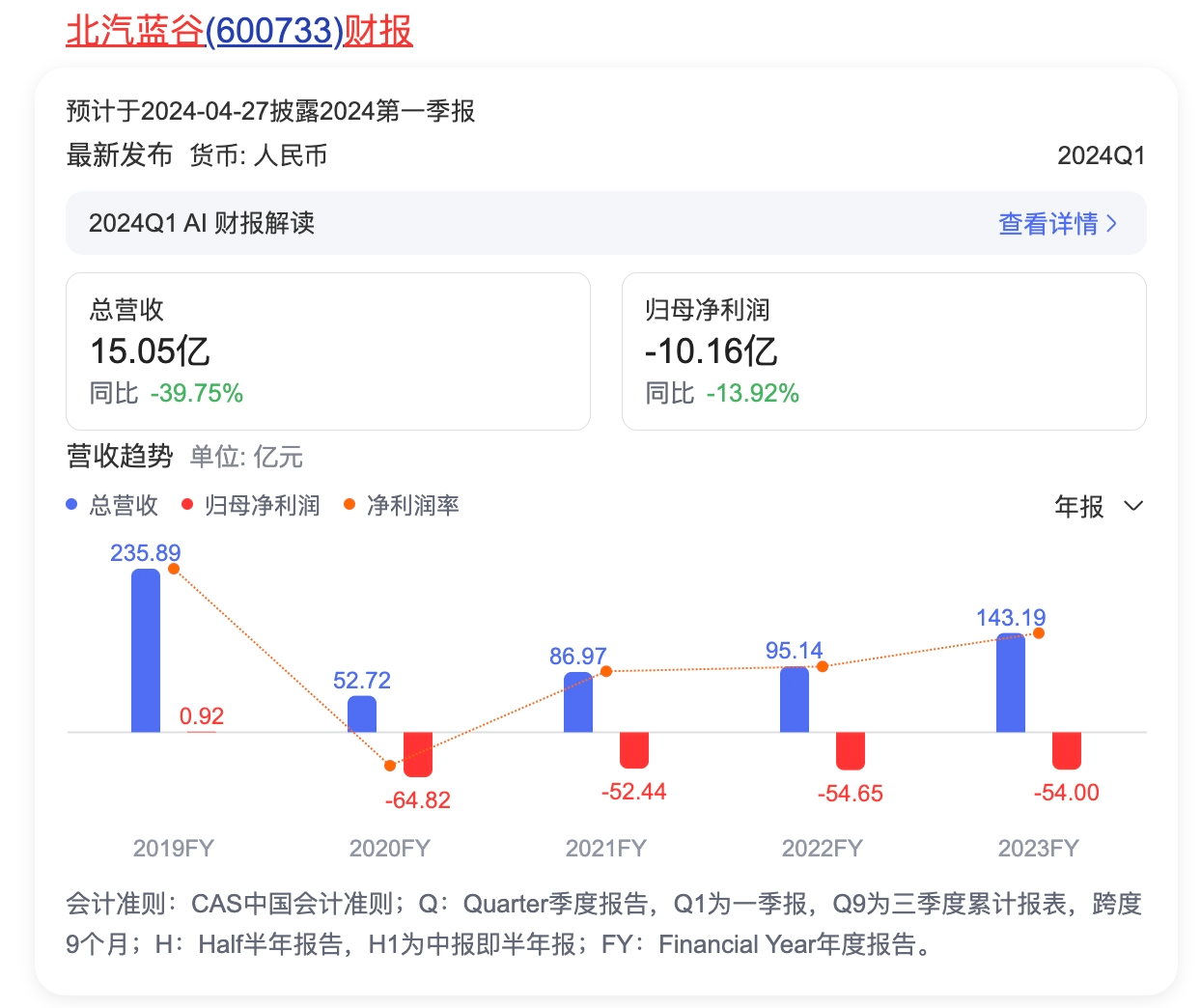
Task: Click the 2020FY red net profit bar
Action: (x=418, y=754)
